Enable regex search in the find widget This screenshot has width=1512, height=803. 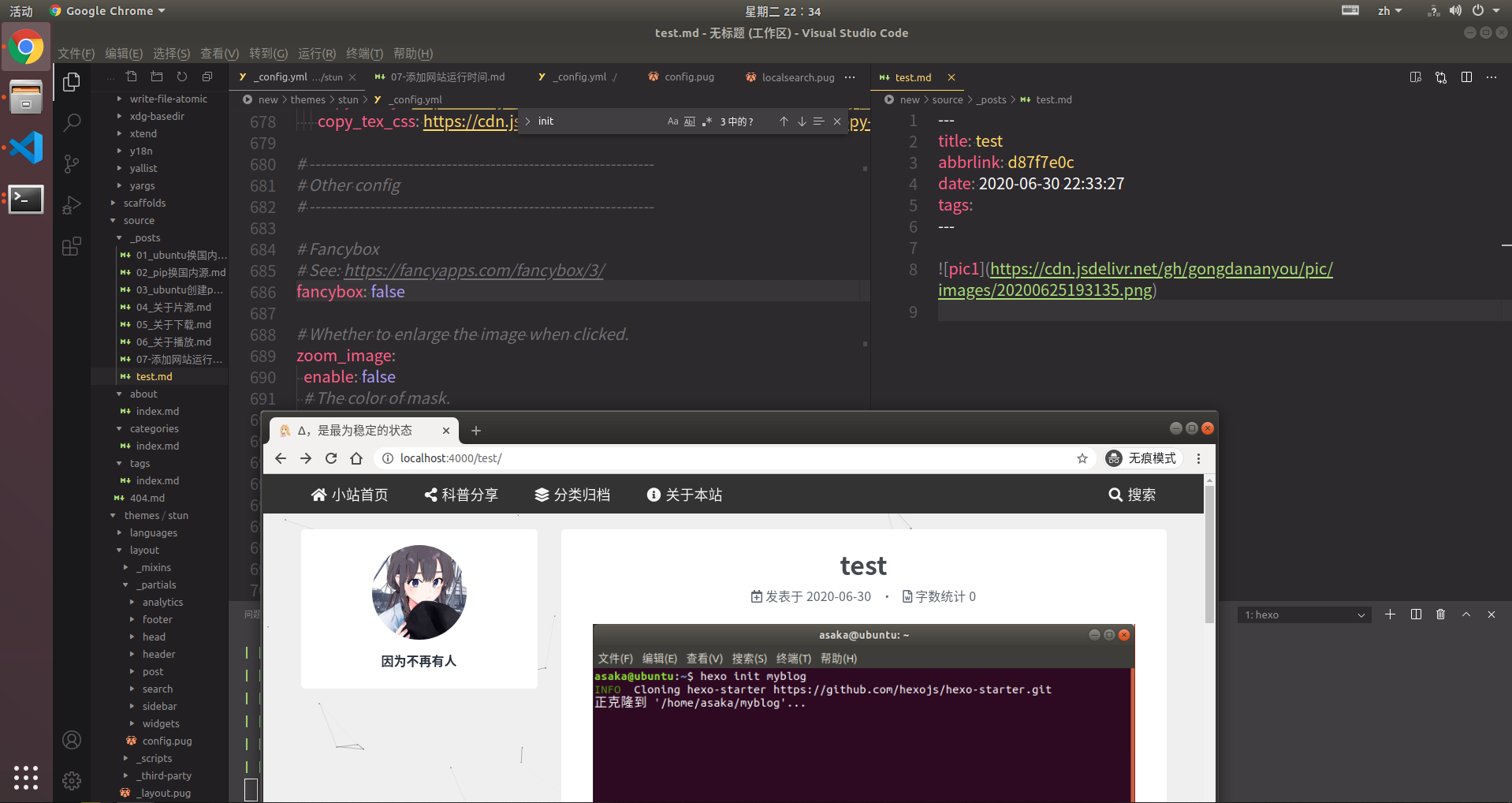coord(707,121)
